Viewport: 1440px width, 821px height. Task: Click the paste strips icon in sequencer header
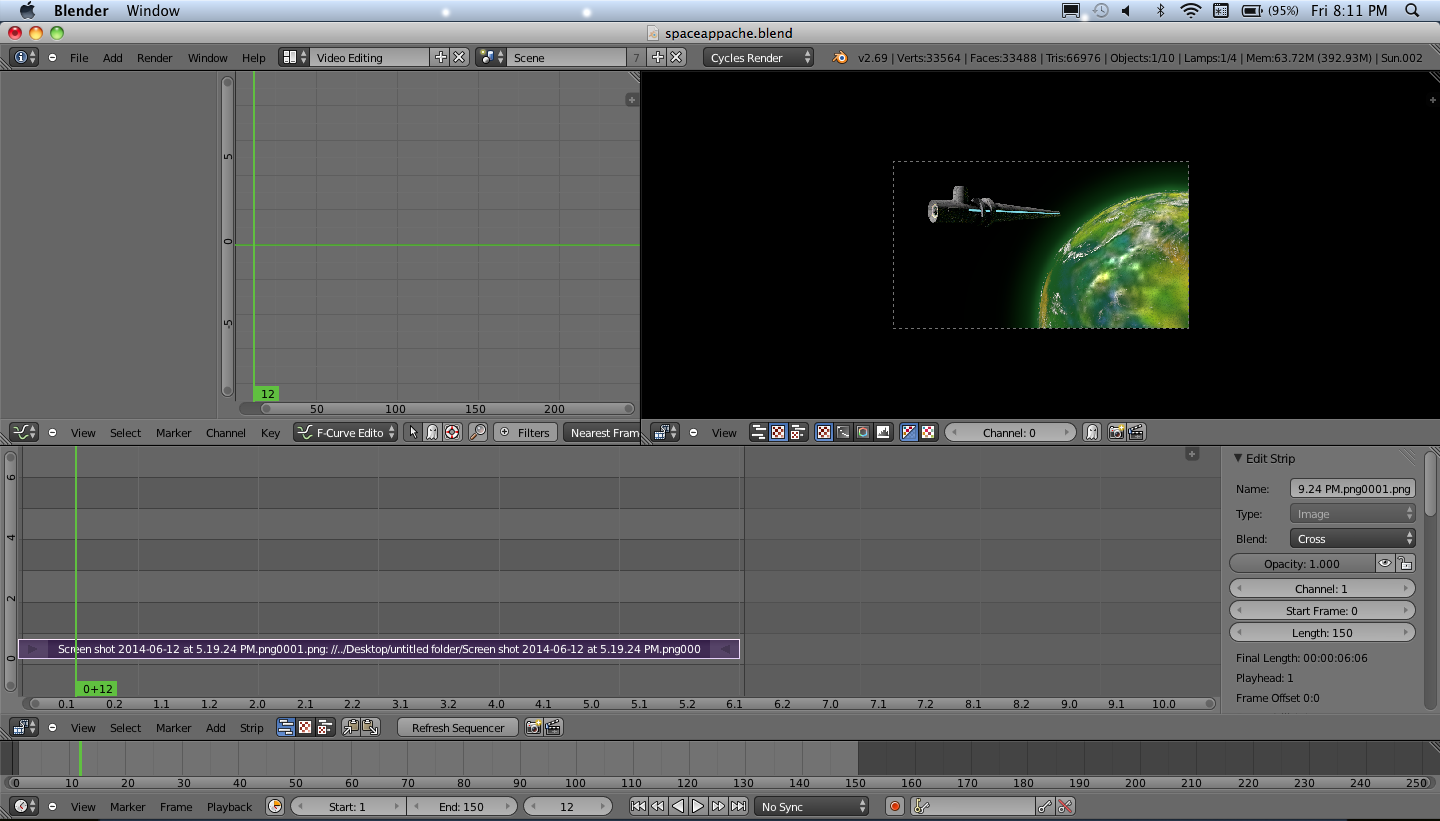point(370,728)
